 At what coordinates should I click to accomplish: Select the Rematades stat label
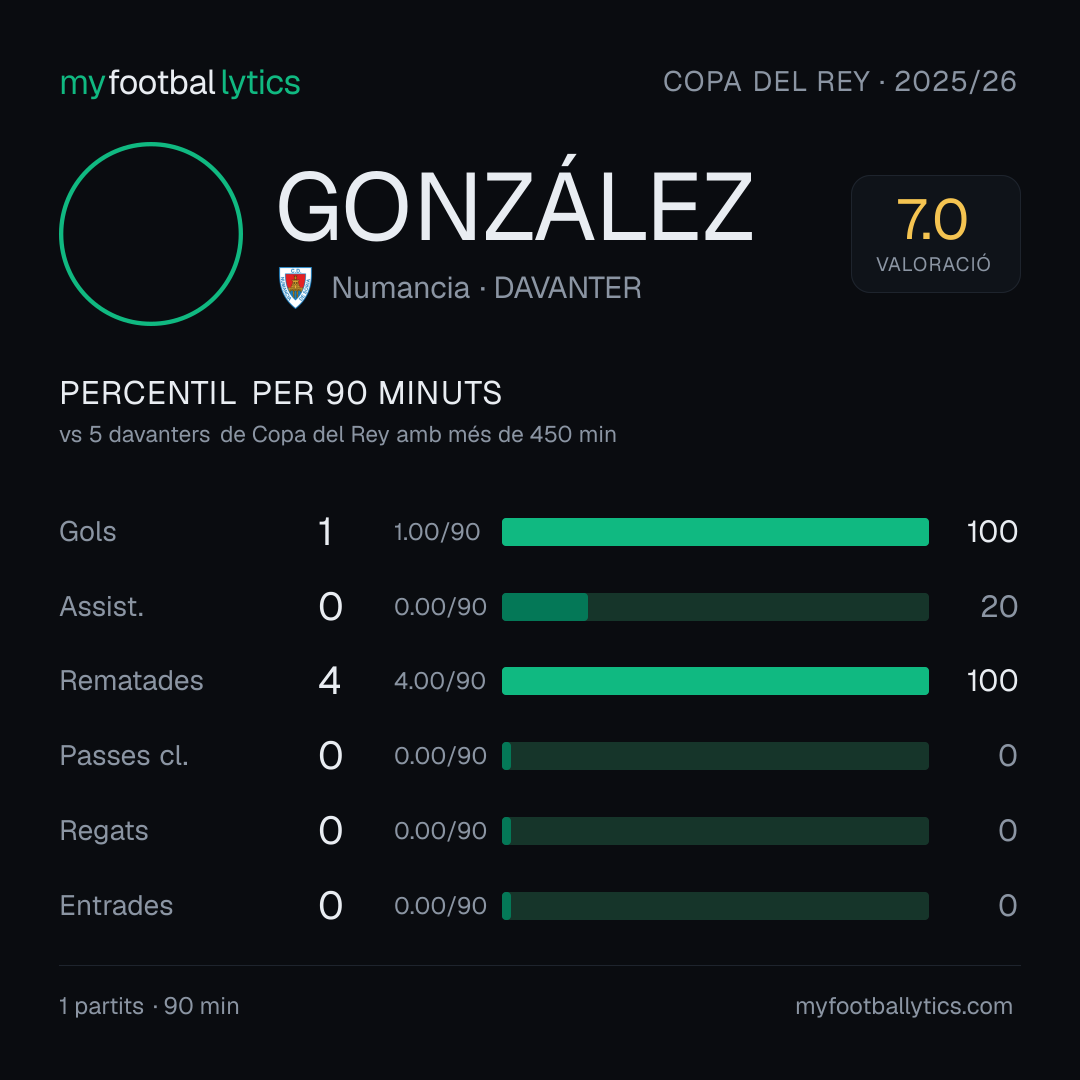[132, 681]
